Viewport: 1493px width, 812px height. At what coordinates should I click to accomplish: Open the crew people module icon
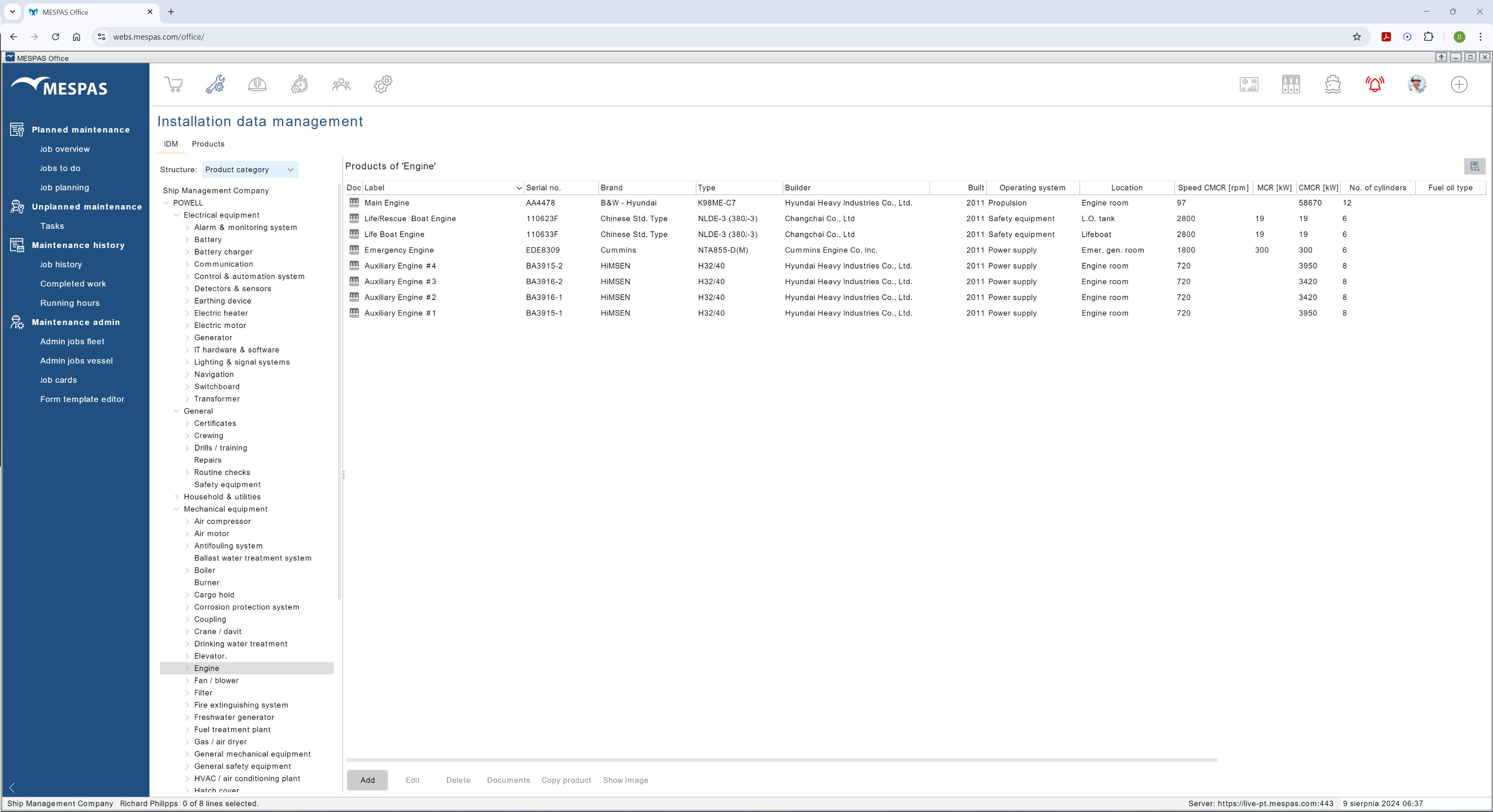341,85
